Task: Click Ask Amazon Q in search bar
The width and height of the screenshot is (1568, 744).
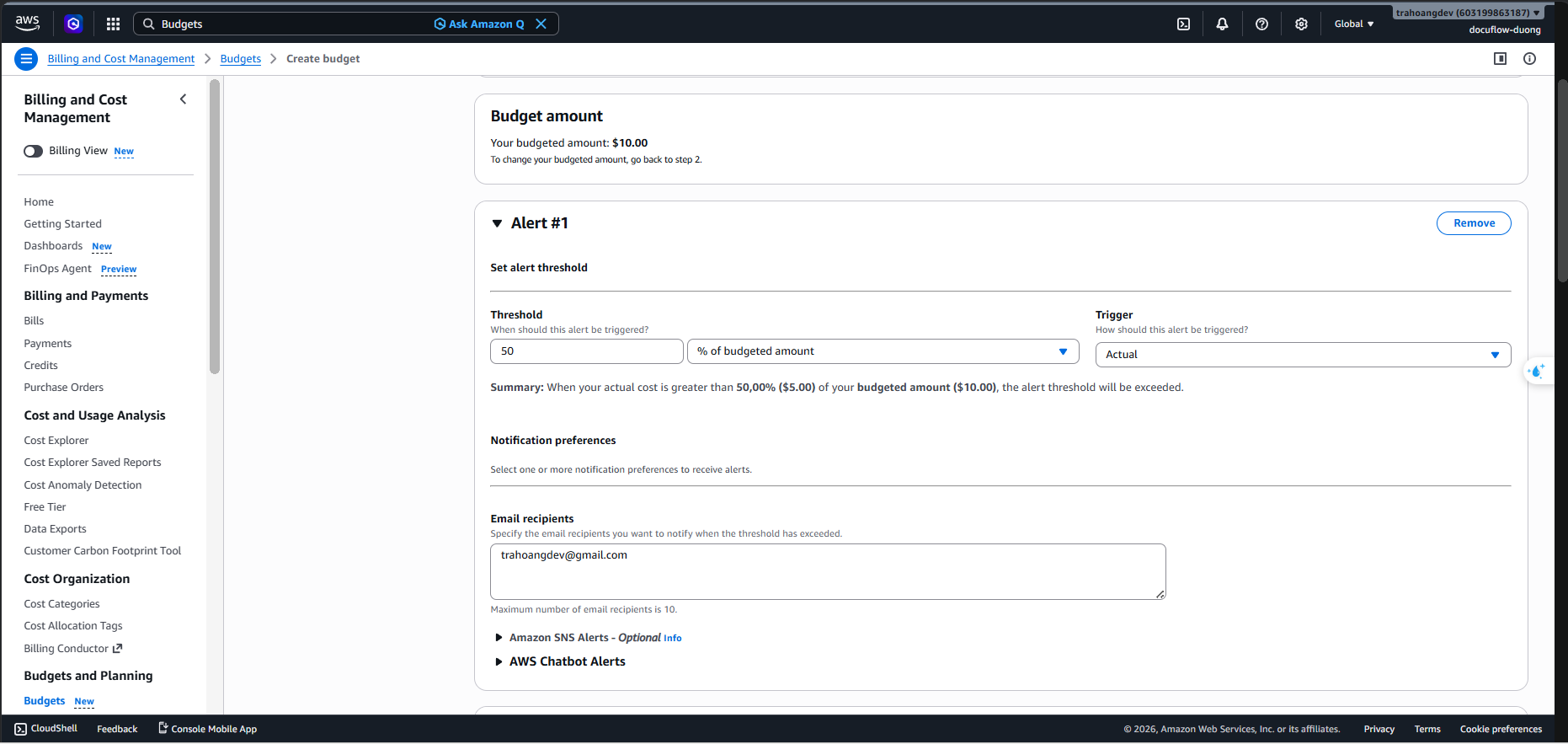Action: tap(479, 24)
